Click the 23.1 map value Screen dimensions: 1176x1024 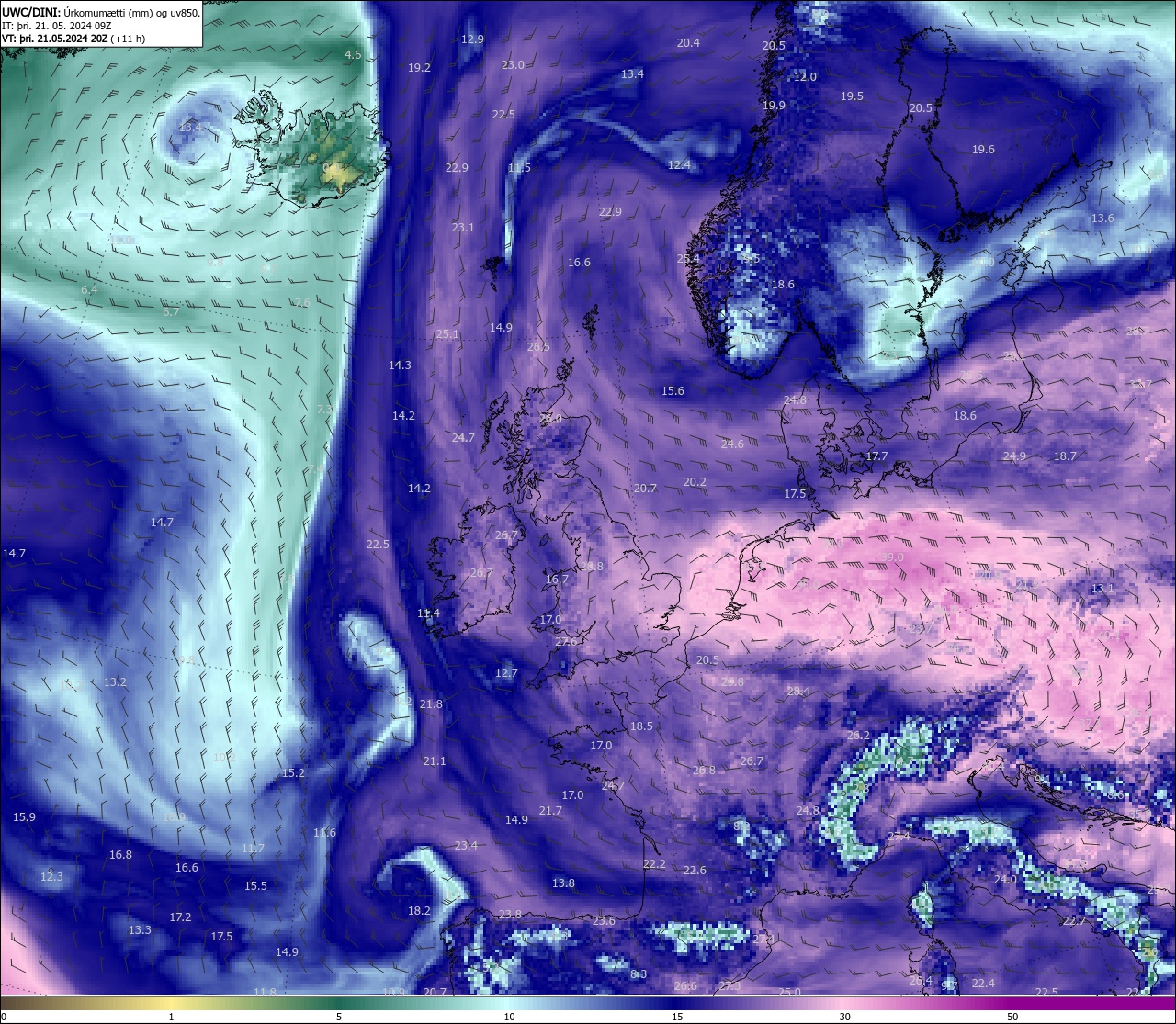(x=463, y=228)
